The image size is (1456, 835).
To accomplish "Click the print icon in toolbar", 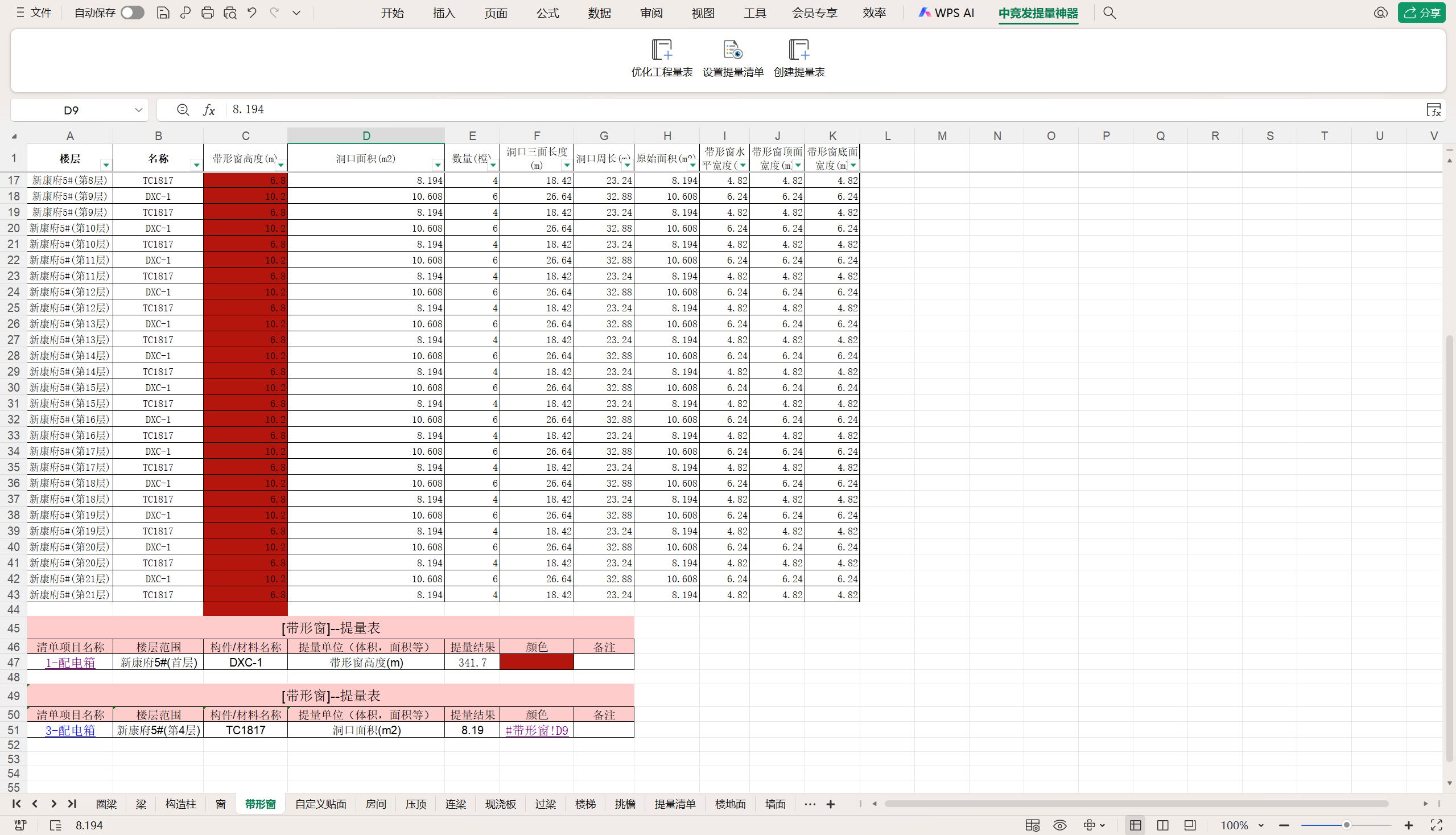I will point(208,13).
